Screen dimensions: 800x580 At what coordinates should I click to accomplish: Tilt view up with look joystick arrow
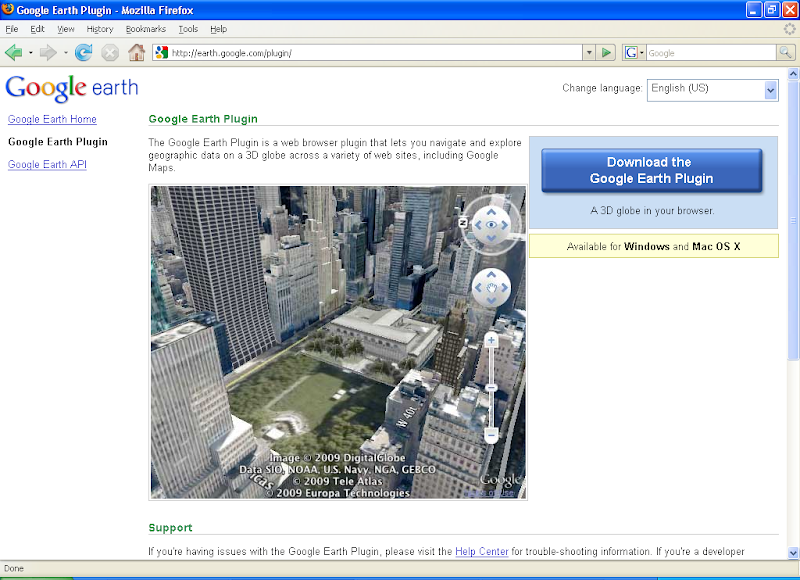point(491,212)
